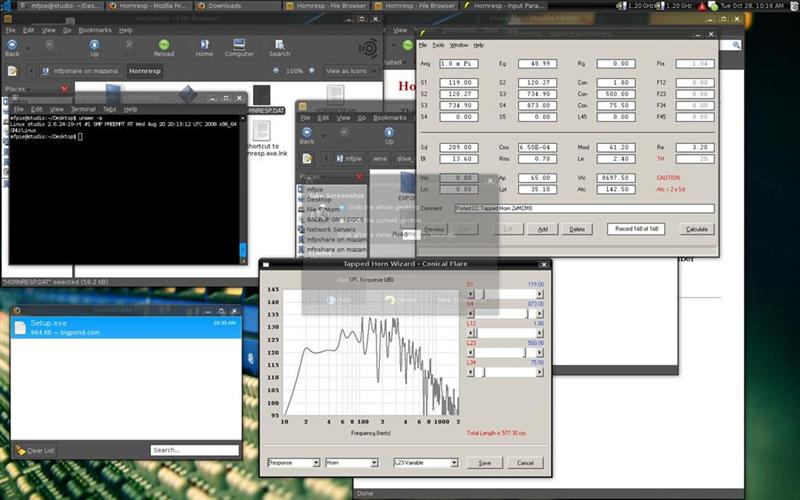Toggle the location edit icon in main file browser

[x=12, y=71]
